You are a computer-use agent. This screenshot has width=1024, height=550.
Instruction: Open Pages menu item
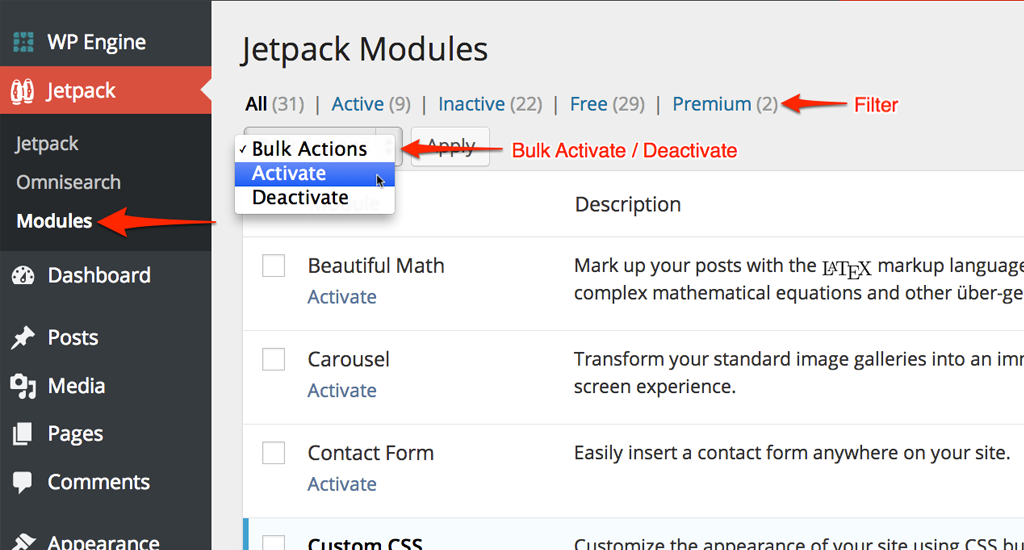tap(106, 434)
